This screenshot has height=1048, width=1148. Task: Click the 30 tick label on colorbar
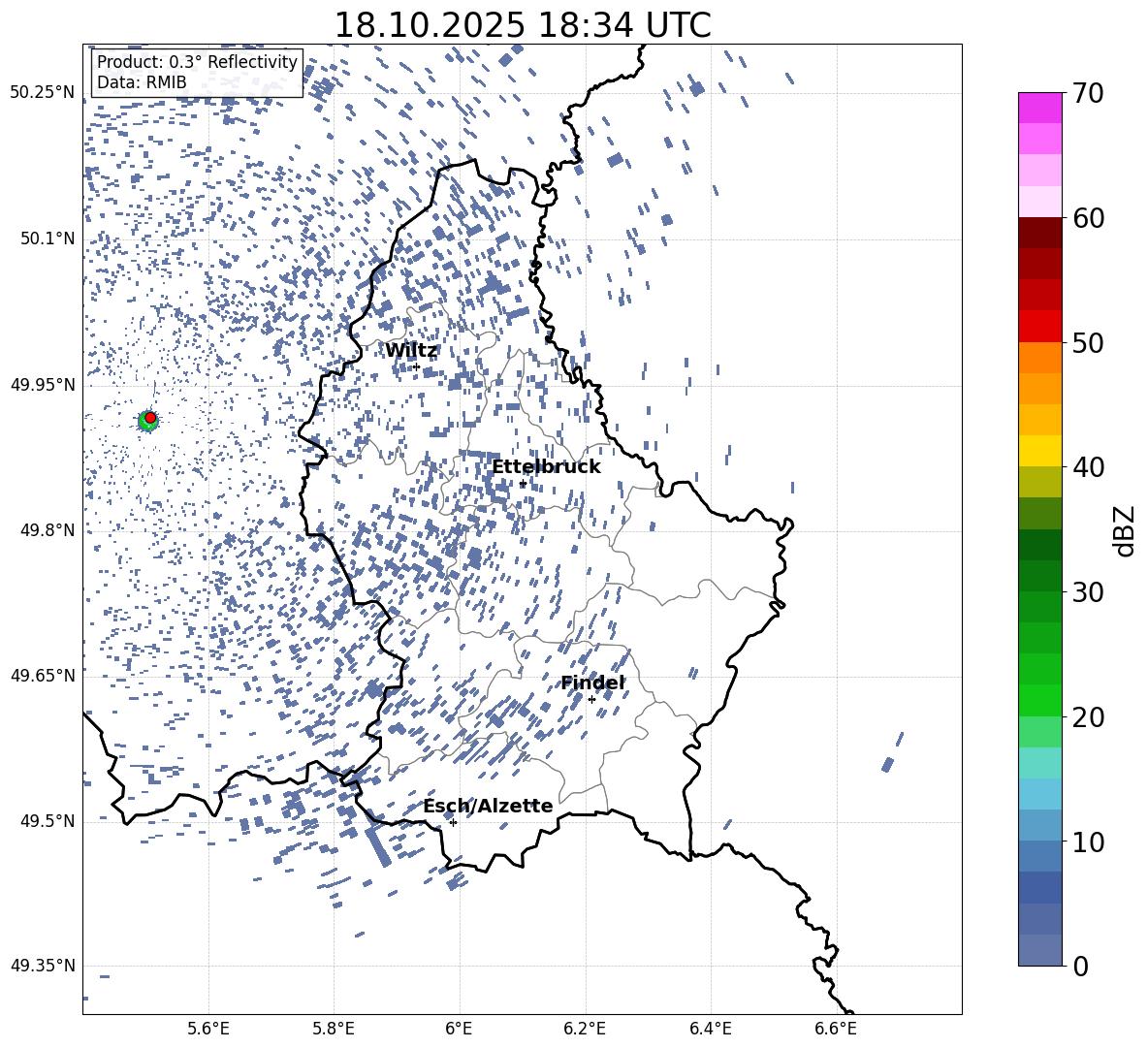coord(1088,591)
